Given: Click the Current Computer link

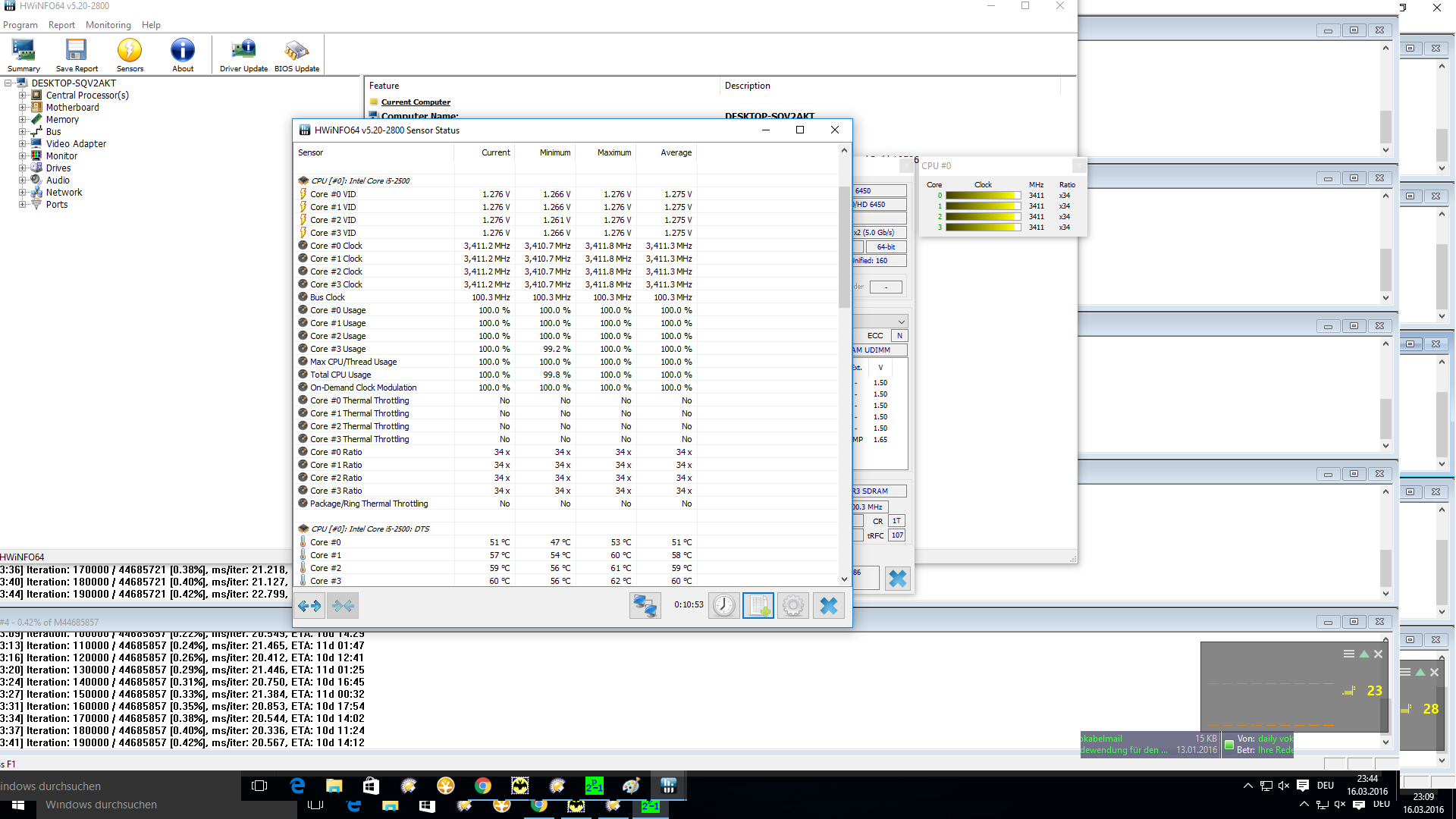Looking at the screenshot, I should [416, 102].
